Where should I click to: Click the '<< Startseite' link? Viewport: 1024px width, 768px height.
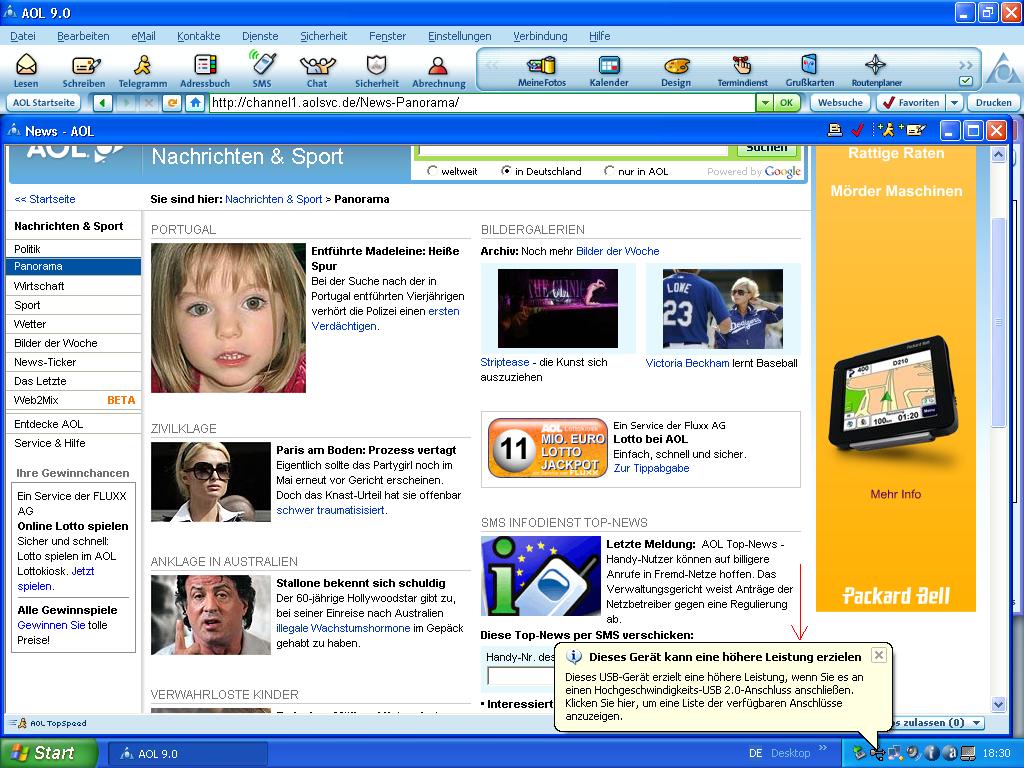click(x=44, y=199)
